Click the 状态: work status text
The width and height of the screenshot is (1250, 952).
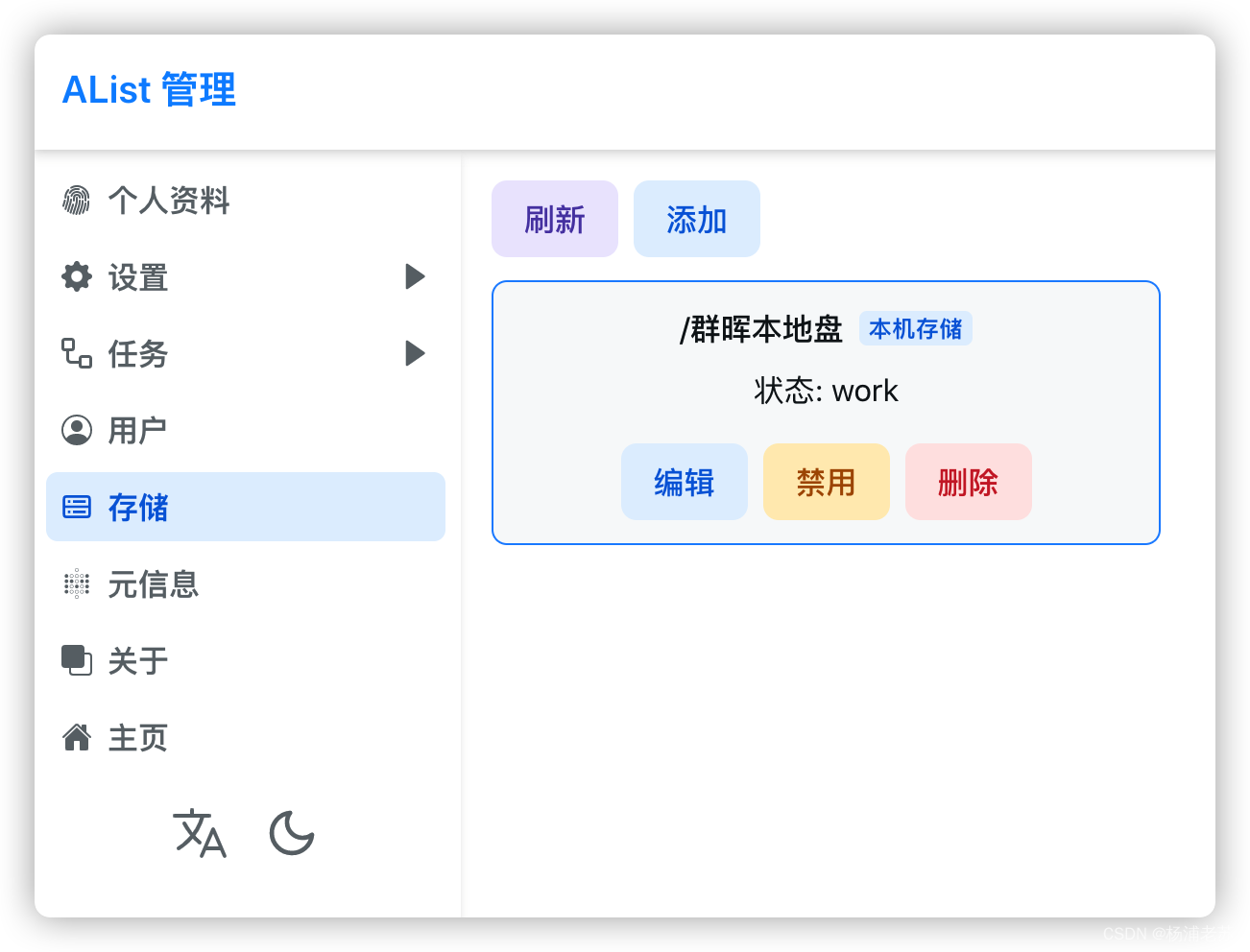click(x=827, y=391)
